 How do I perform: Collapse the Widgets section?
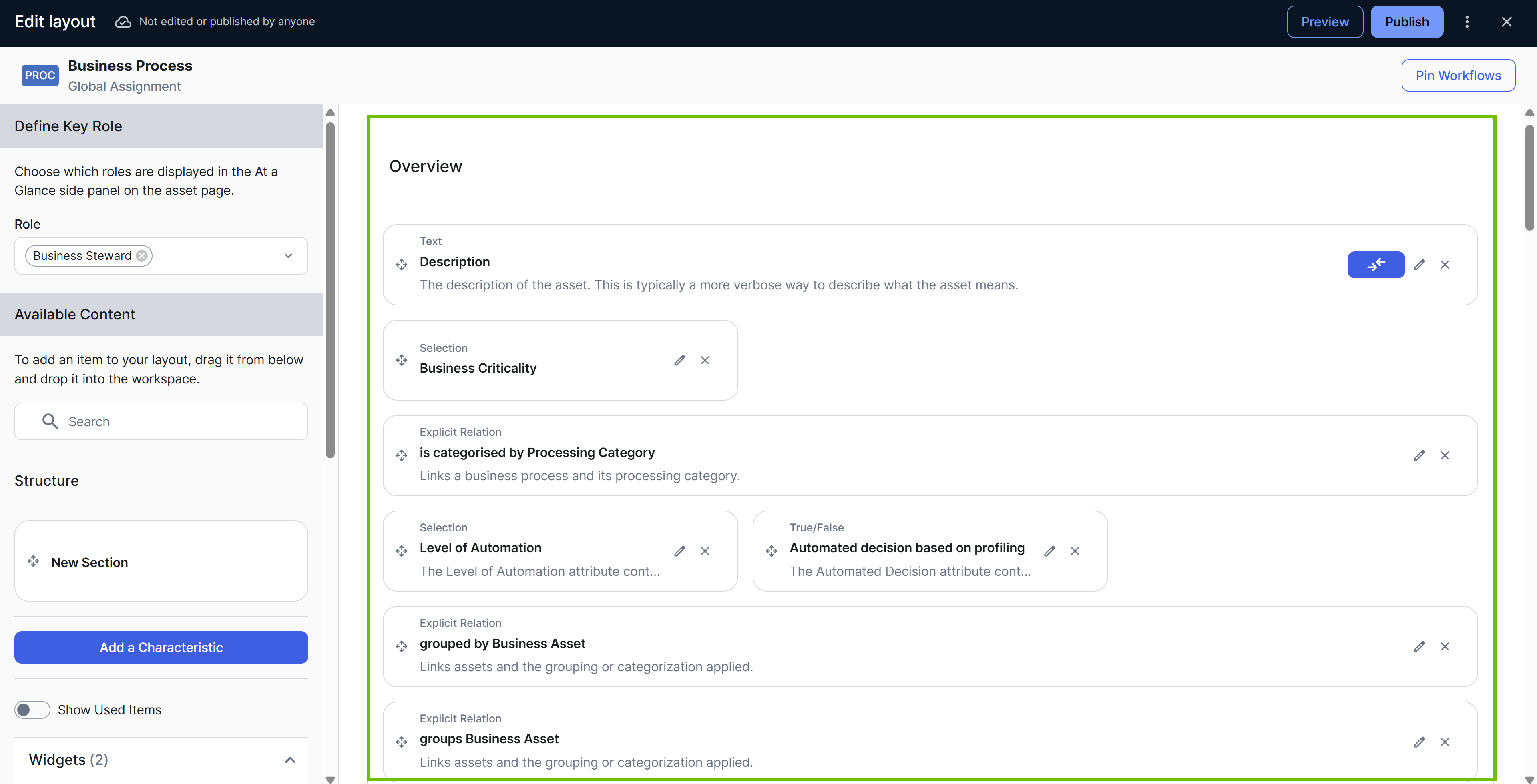[290, 760]
